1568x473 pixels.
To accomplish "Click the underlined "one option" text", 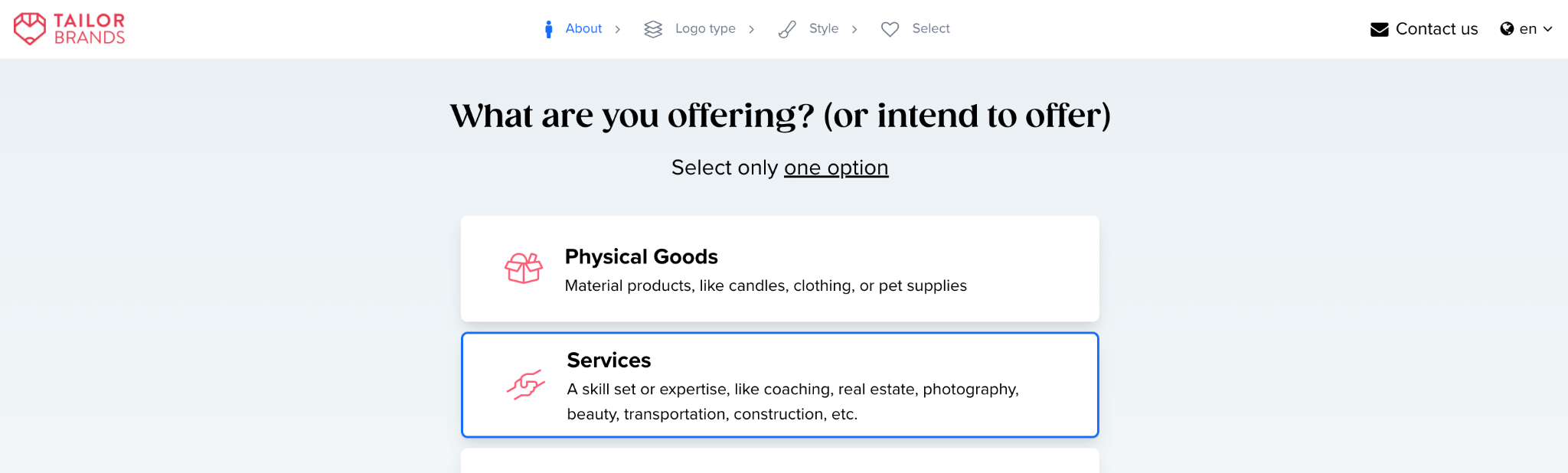I will tap(836, 168).
